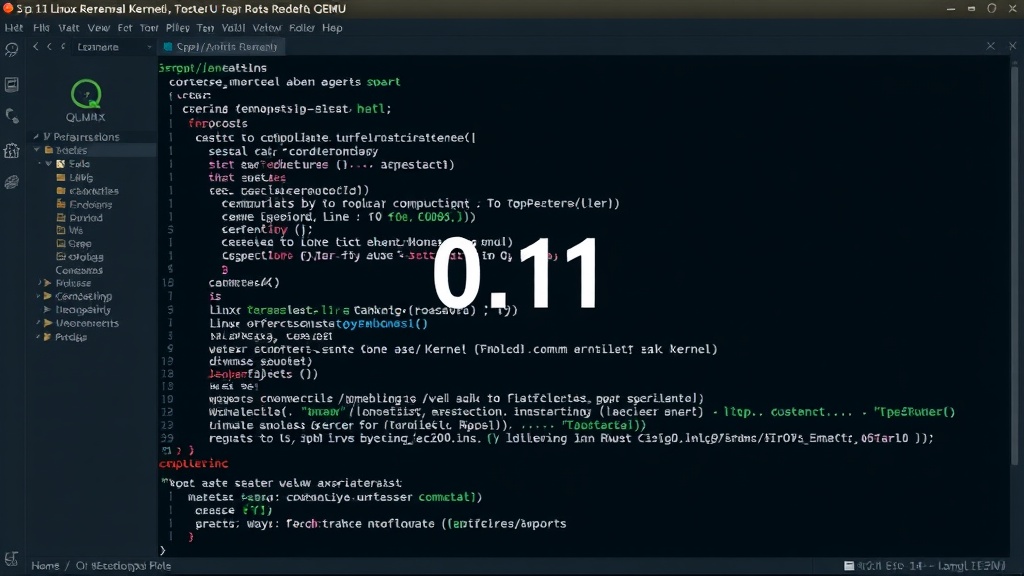
Task: Collapse the 'Petairrtsions' tree section
Action: pos(36,136)
